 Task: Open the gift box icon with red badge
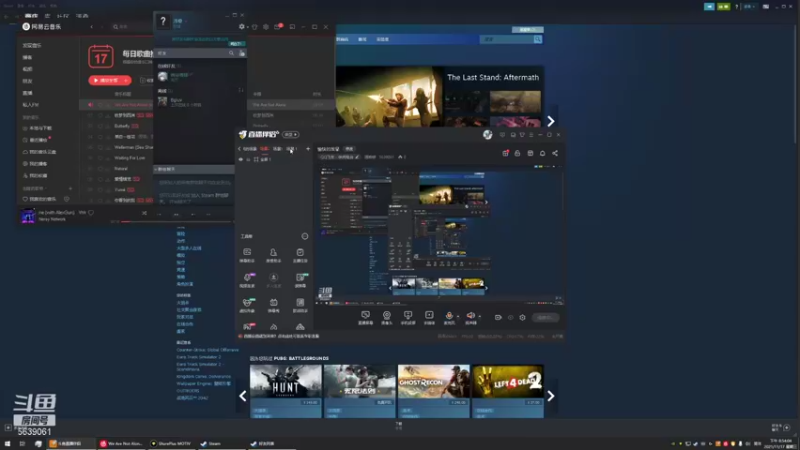coord(505,153)
